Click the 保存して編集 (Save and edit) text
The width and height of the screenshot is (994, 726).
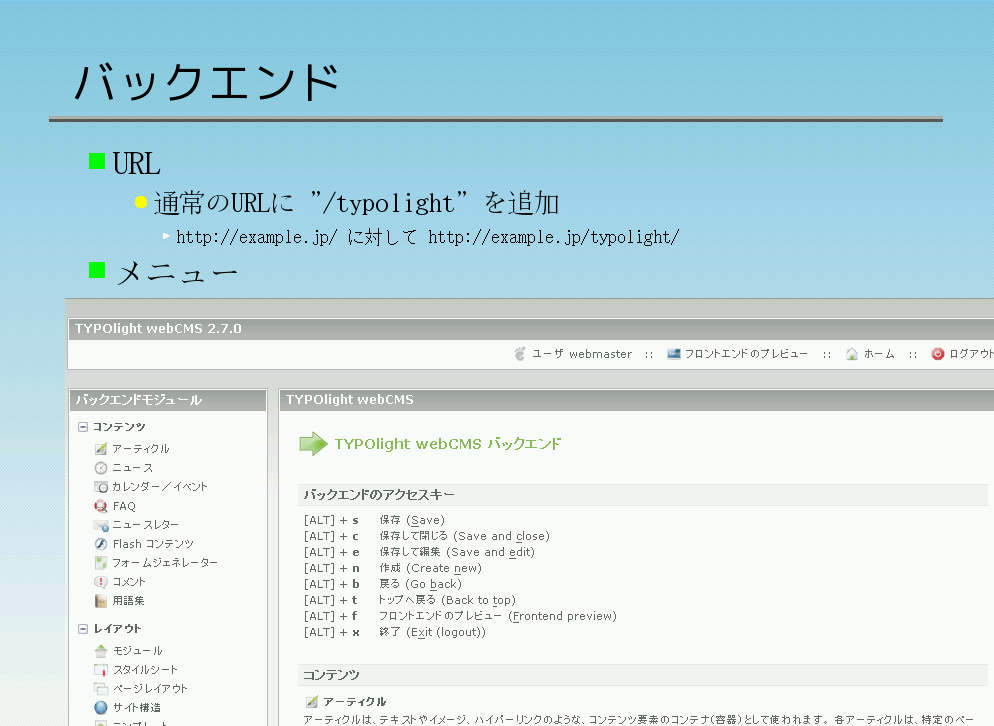coord(457,552)
